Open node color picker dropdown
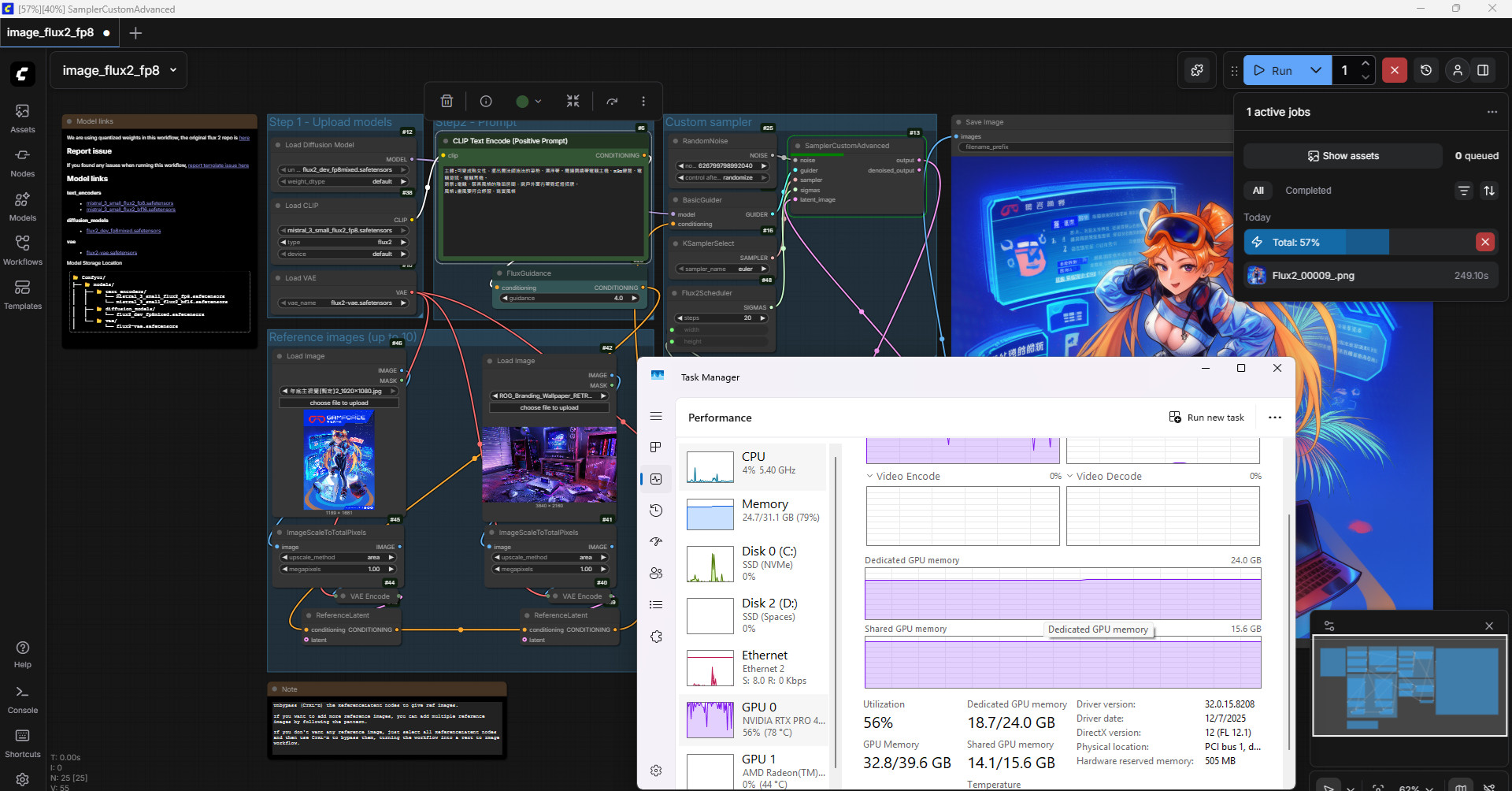 pyautogui.click(x=528, y=101)
